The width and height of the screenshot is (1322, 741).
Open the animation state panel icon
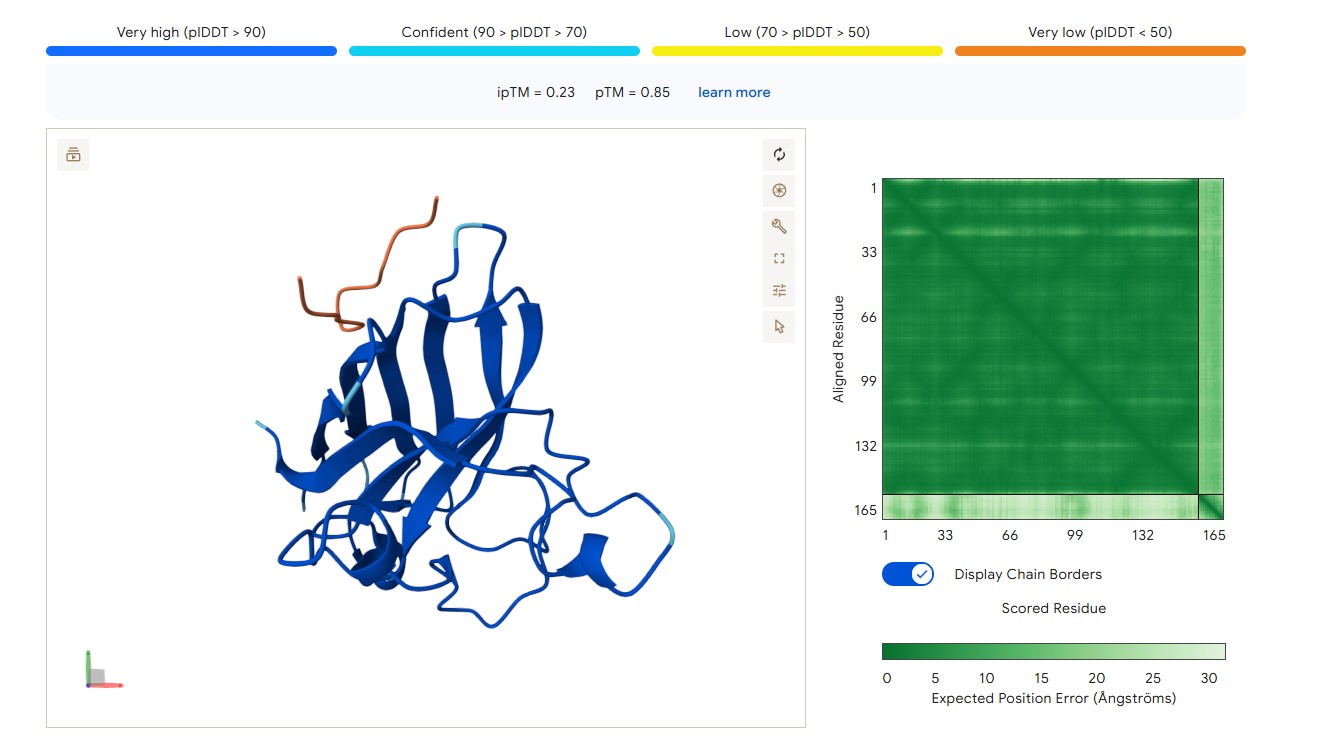pyautogui.click(x=73, y=155)
